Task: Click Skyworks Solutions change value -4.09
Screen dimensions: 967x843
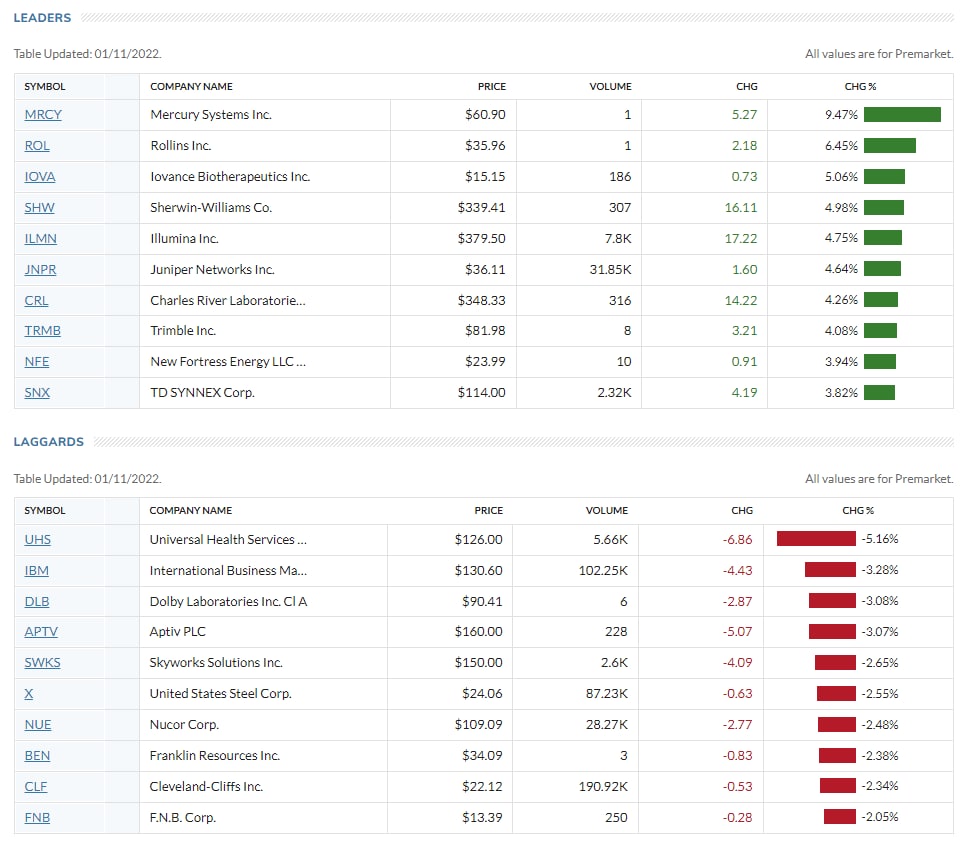Action: point(738,662)
